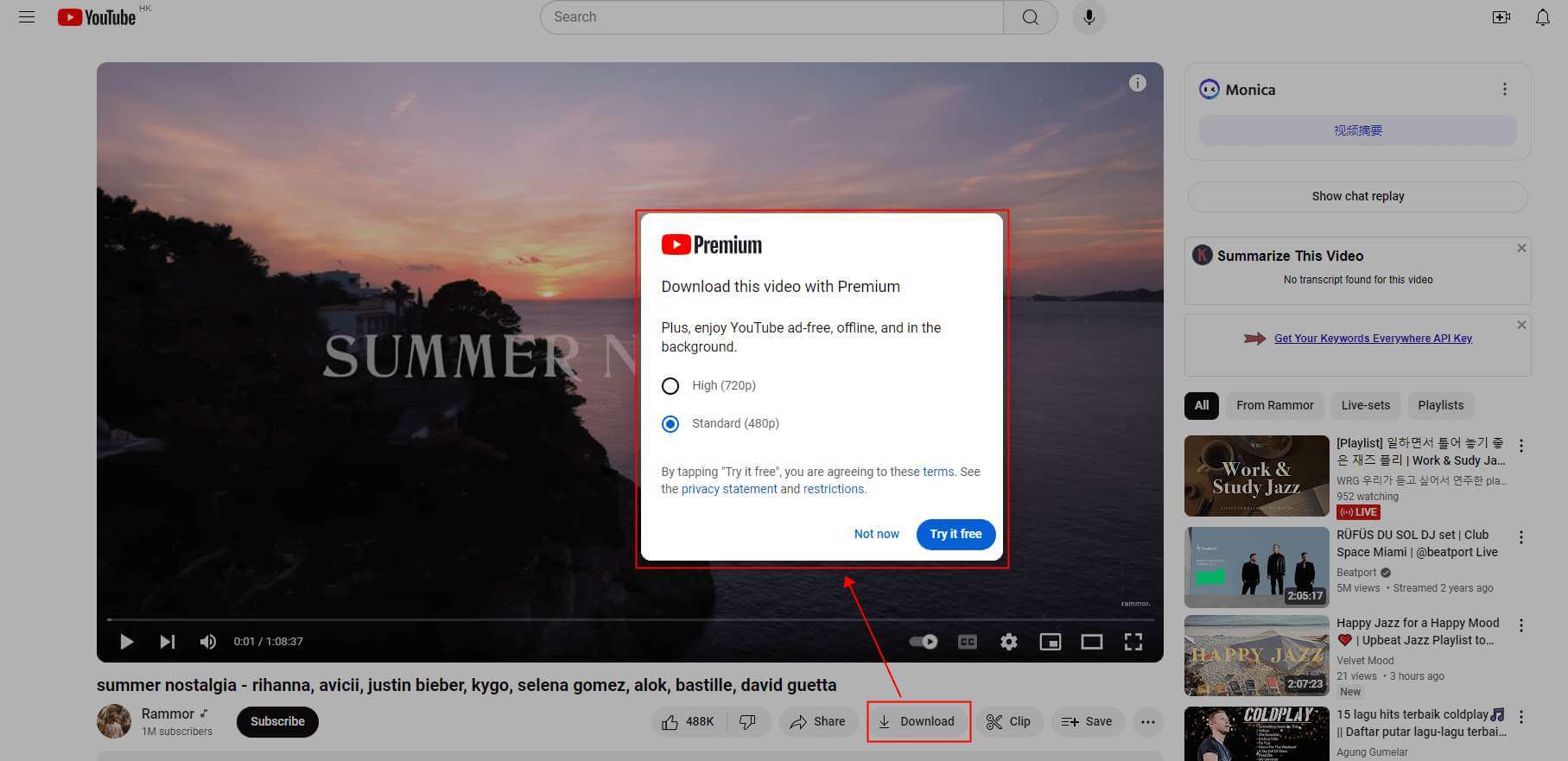Screen dimensions: 1568x761
Task: Create a Clip of the video
Action: 1009,722
